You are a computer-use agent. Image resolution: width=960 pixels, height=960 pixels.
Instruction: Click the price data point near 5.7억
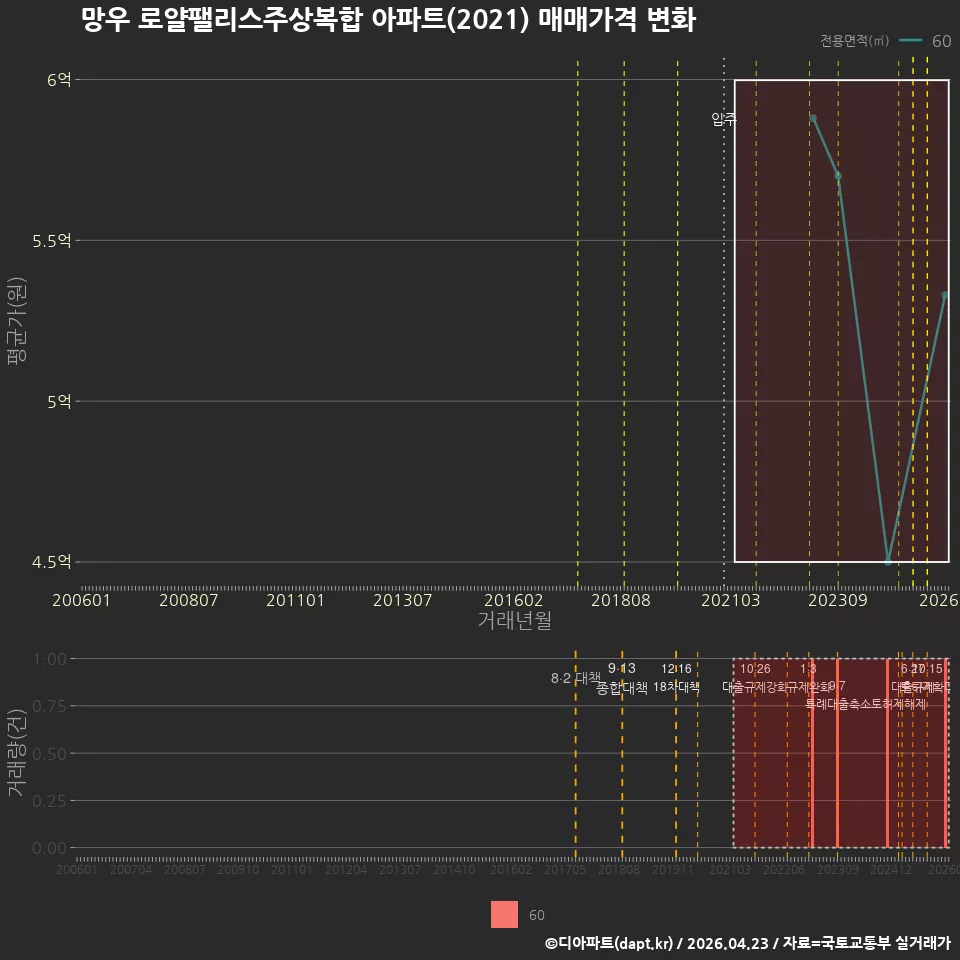[x=838, y=176]
